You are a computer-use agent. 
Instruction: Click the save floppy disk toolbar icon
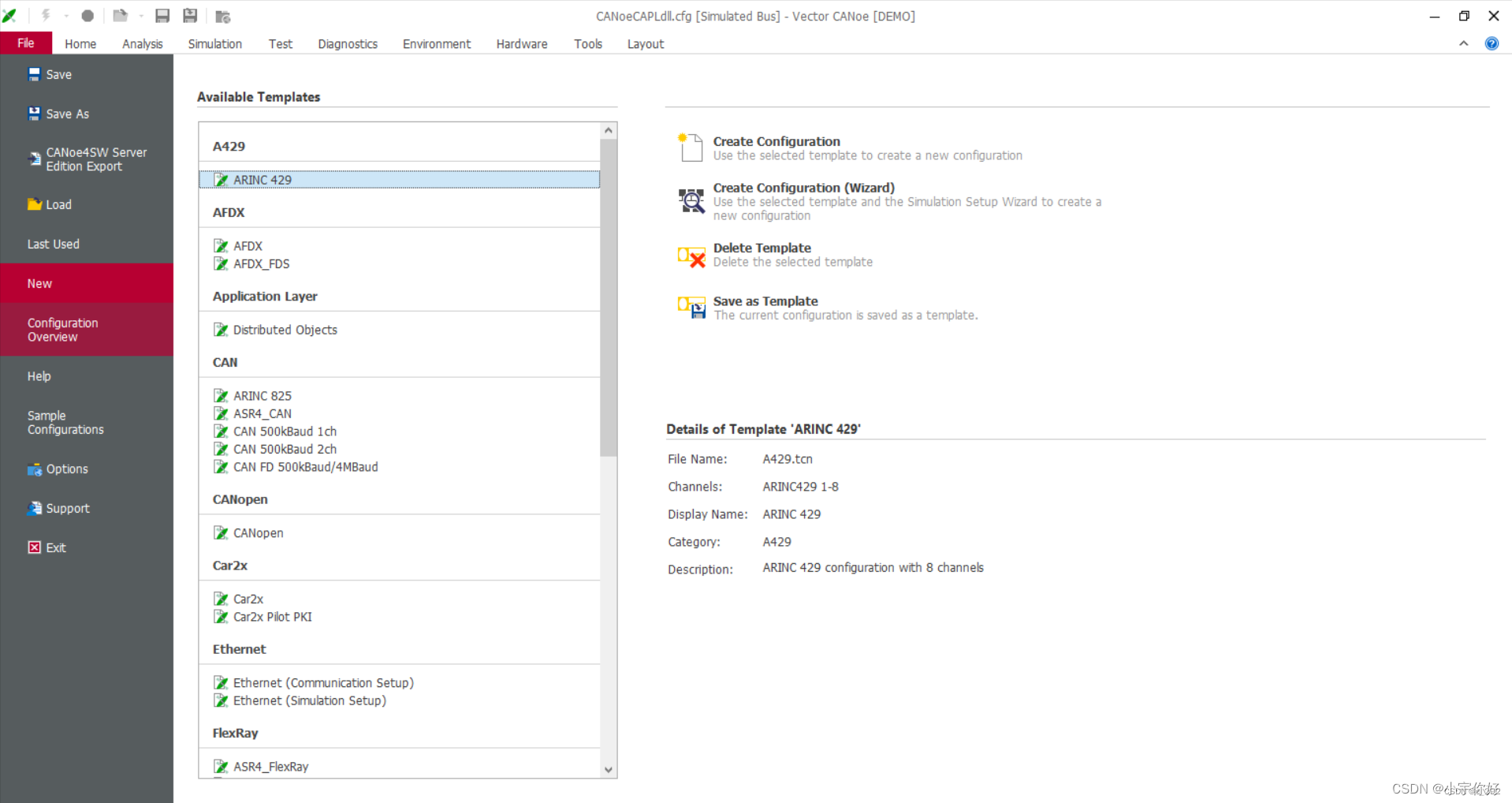click(162, 16)
